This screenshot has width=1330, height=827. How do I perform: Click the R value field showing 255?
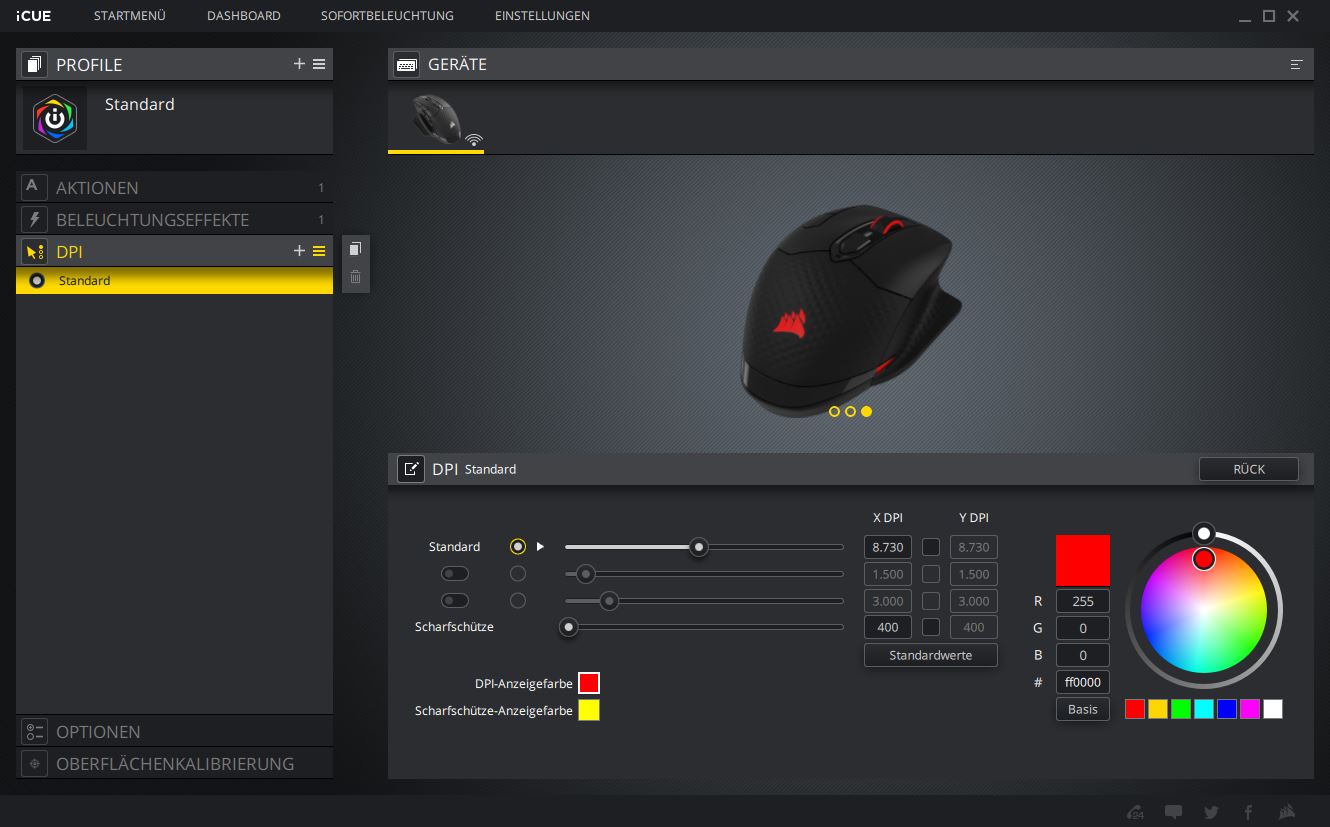click(1082, 601)
